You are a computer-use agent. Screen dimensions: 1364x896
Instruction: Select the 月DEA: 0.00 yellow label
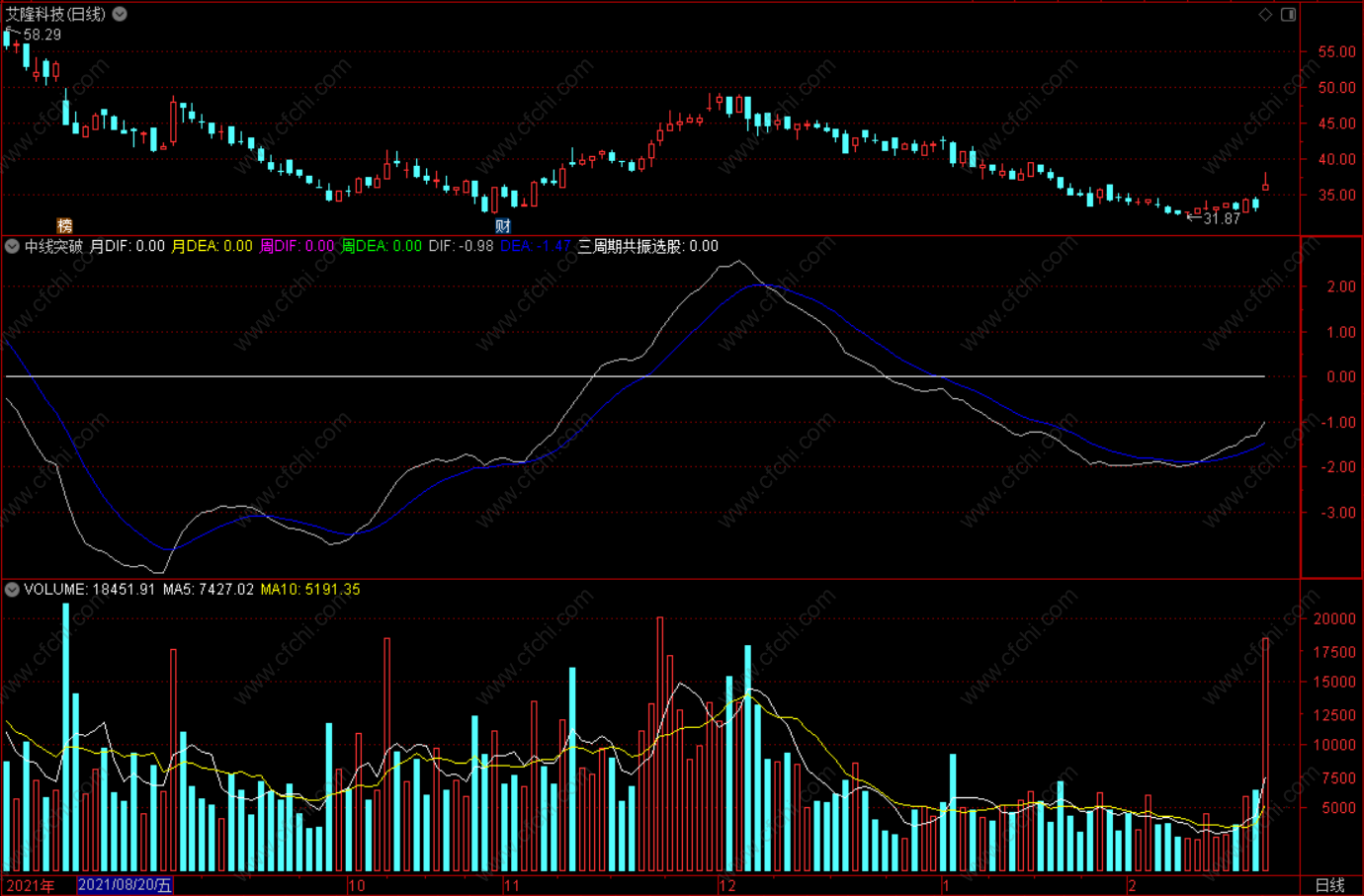pos(212,246)
